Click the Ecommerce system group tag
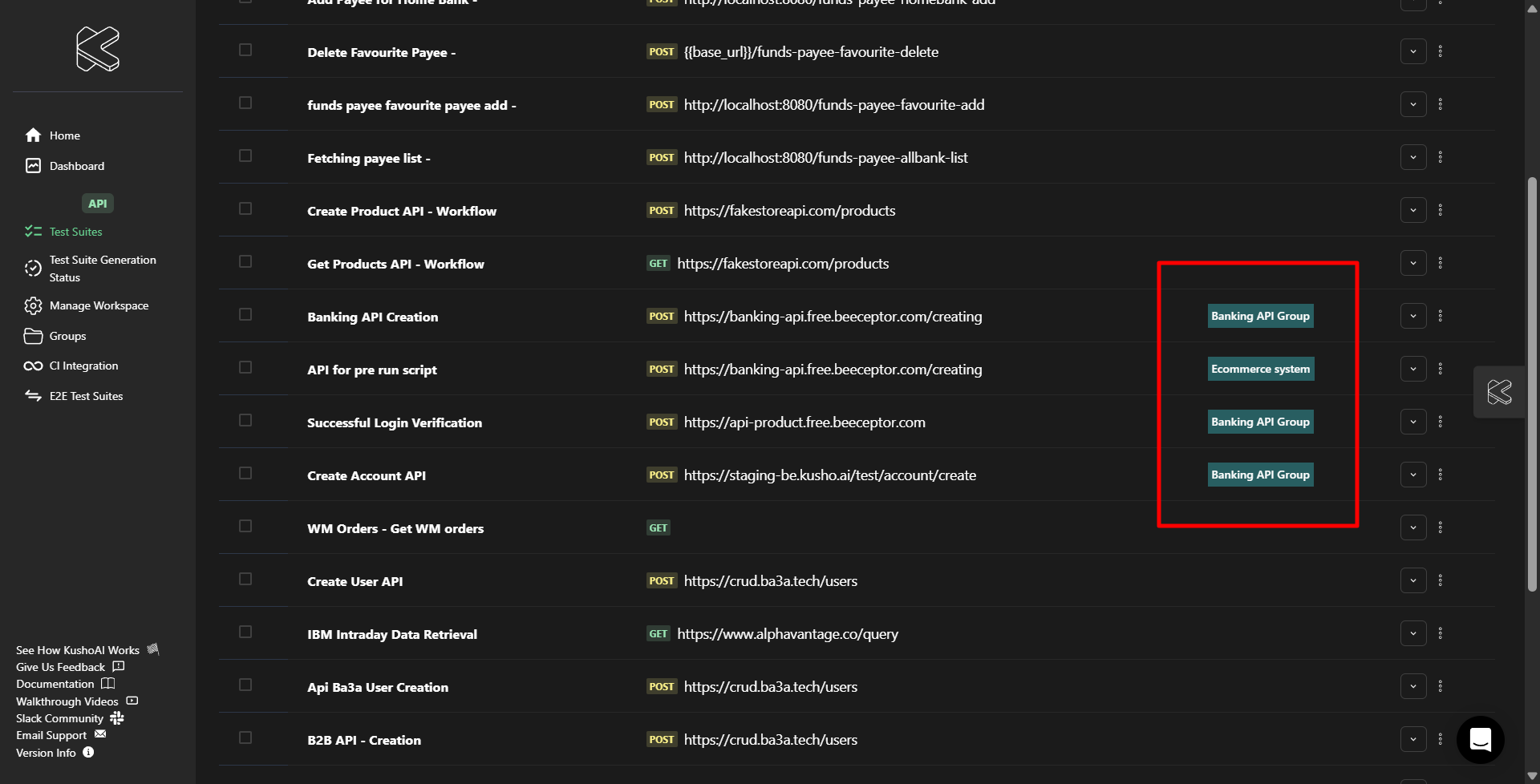 pos(1260,369)
